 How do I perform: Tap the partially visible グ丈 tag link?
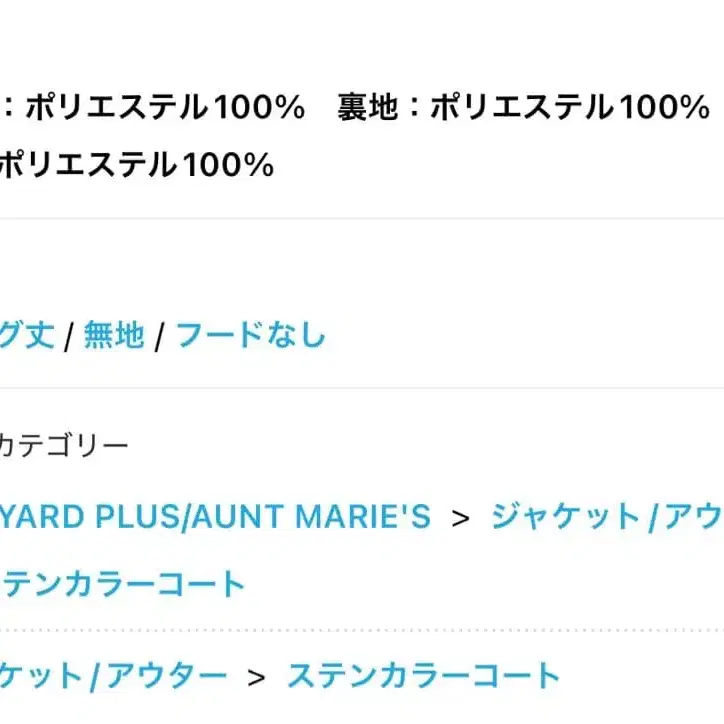point(27,335)
